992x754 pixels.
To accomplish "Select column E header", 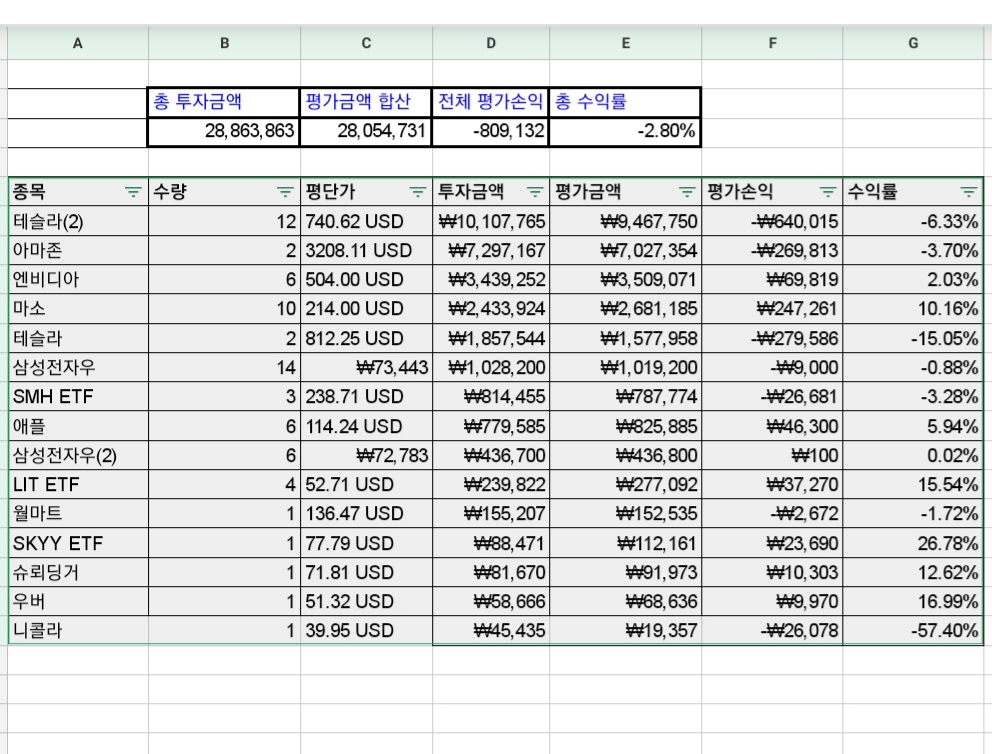I will [626, 43].
